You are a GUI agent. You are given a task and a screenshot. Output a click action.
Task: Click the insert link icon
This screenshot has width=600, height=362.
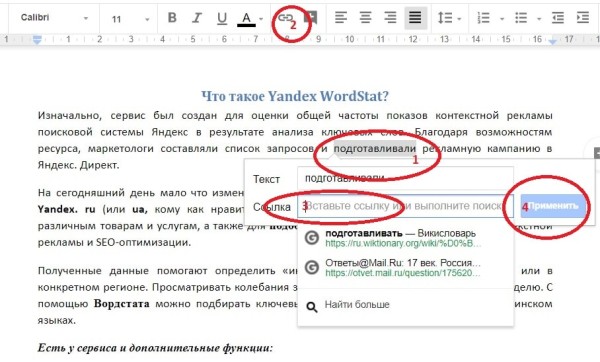point(285,18)
